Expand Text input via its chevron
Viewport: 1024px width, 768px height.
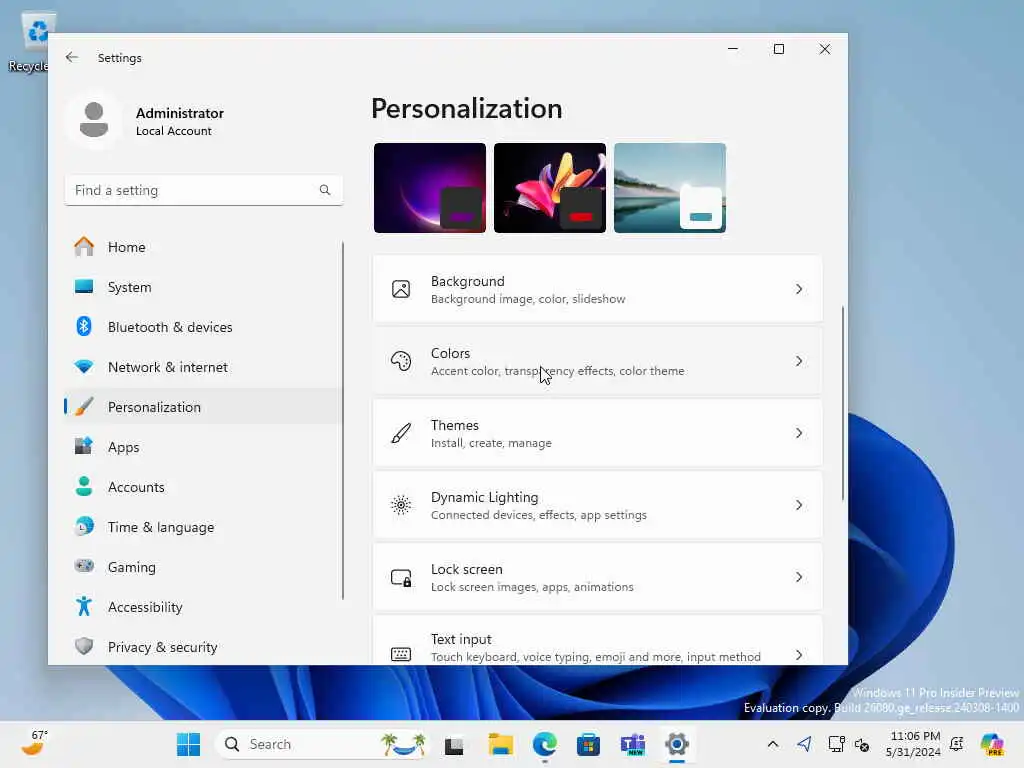point(799,654)
